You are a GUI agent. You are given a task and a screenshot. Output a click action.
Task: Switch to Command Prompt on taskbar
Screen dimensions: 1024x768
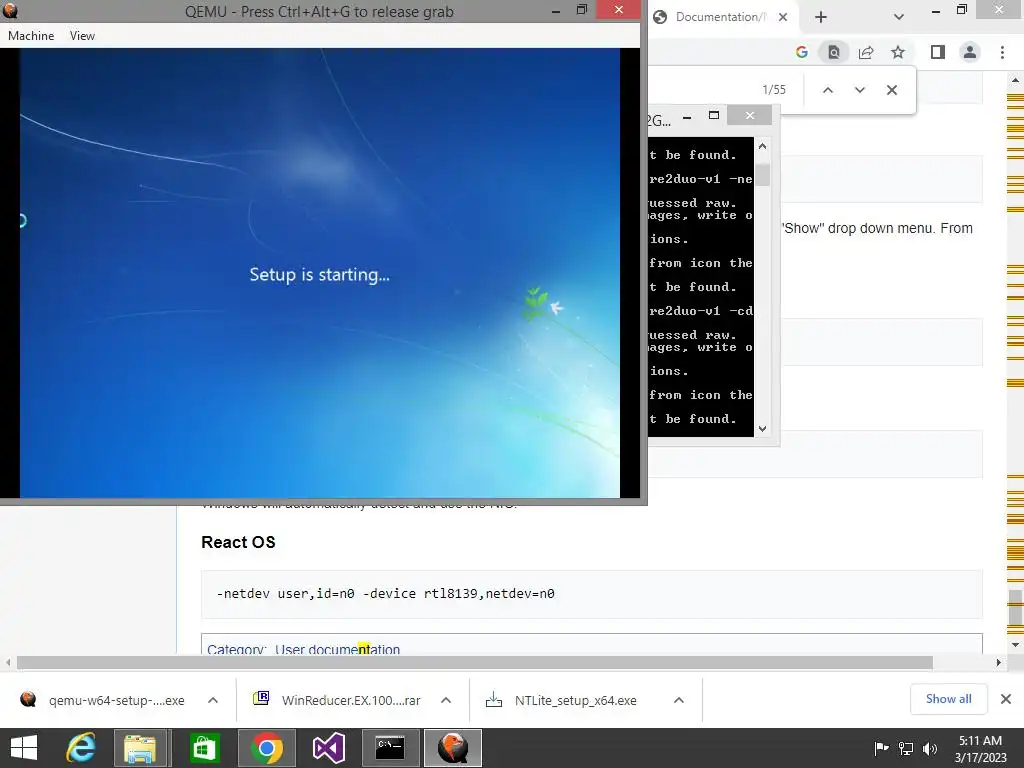(x=391, y=748)
